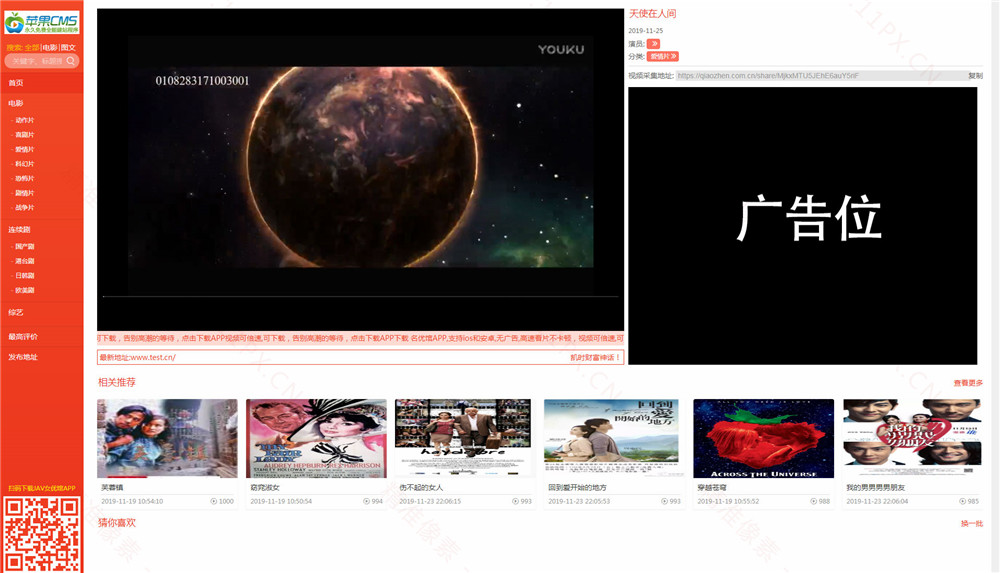The width and height of the screenshot is (1000, 573).
Task: Click 复制 to copy video address
Action: 975,76
